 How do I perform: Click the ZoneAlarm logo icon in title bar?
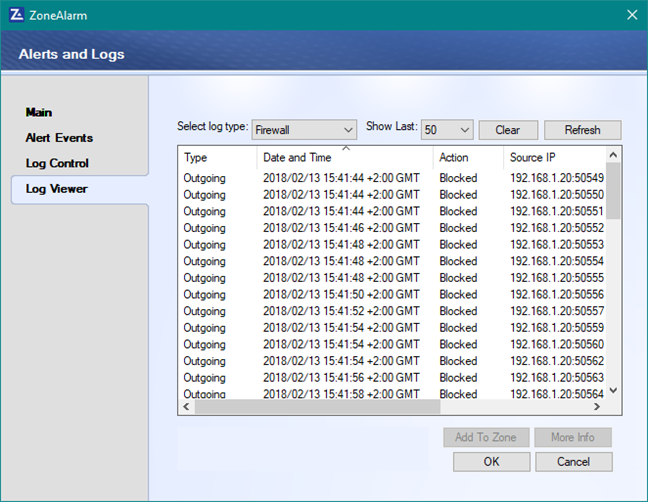click(17, 15)
